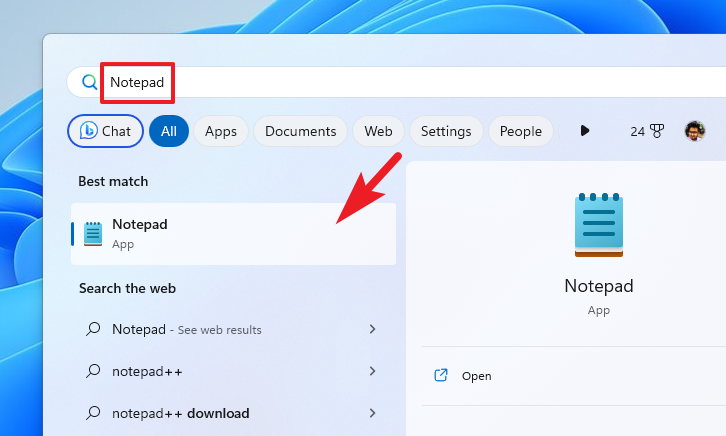Screen dimensions: 726x436
Task: Open the Notepad best match result
Action: (x=233, y=234)
